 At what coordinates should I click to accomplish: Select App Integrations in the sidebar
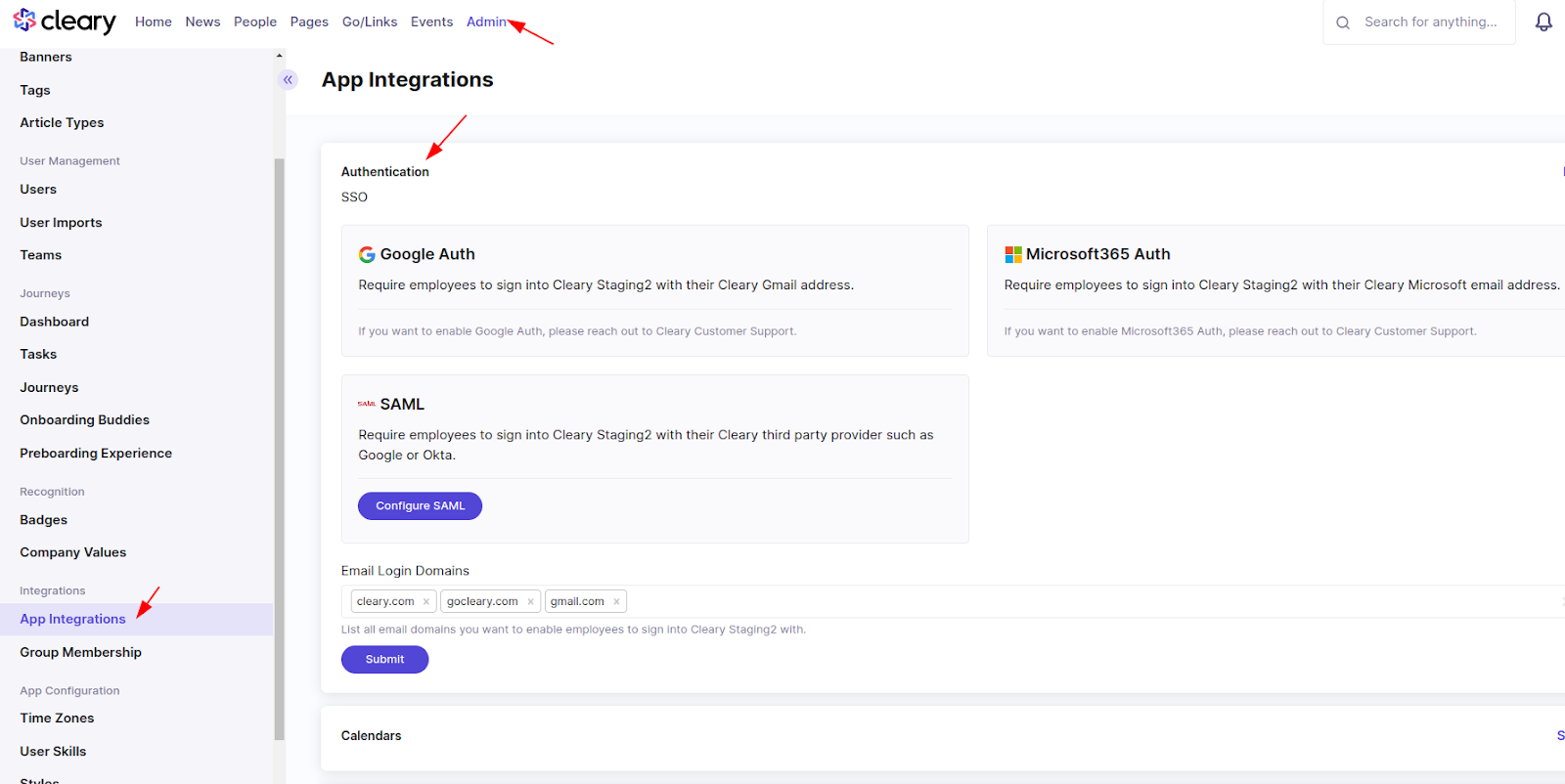tap(73, 620)
